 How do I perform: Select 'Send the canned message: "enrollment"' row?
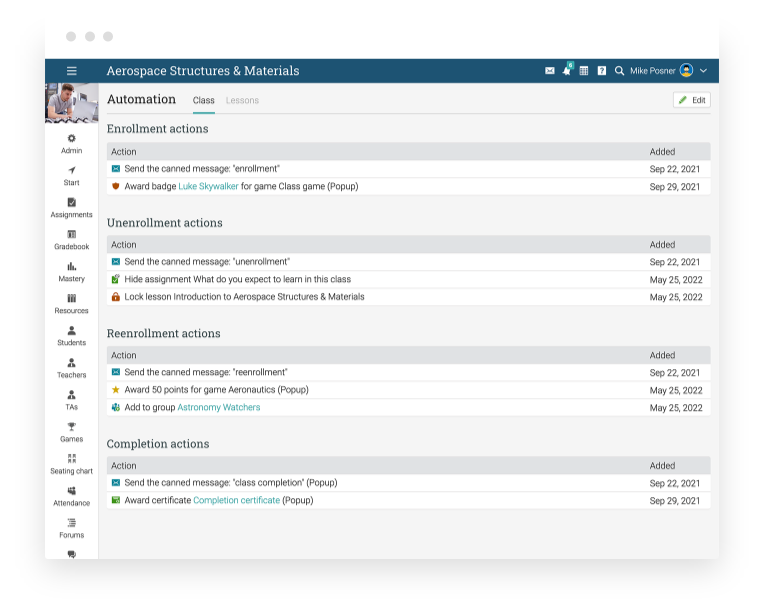point(408,169)
